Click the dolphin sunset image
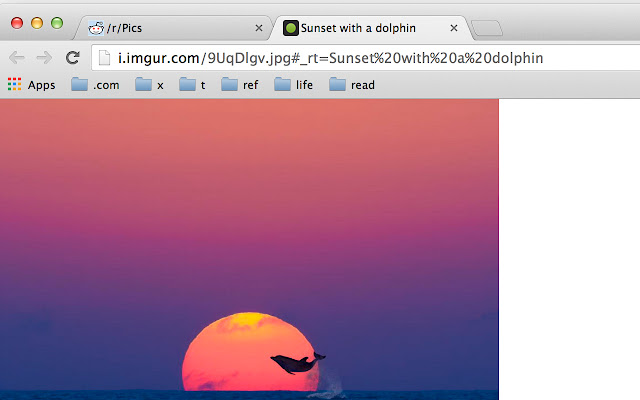 [249, 249]
